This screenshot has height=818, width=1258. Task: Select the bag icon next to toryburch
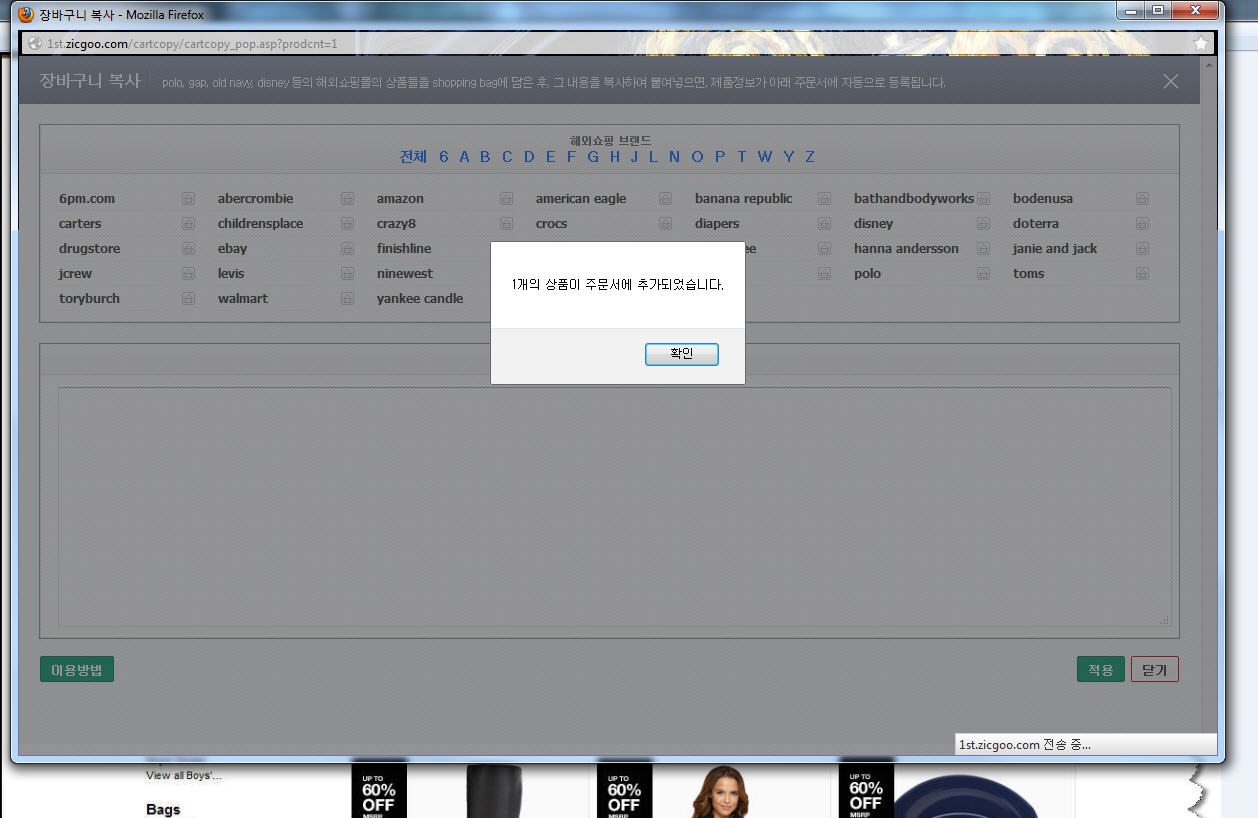pyautogui.click(x=188, y=298)
